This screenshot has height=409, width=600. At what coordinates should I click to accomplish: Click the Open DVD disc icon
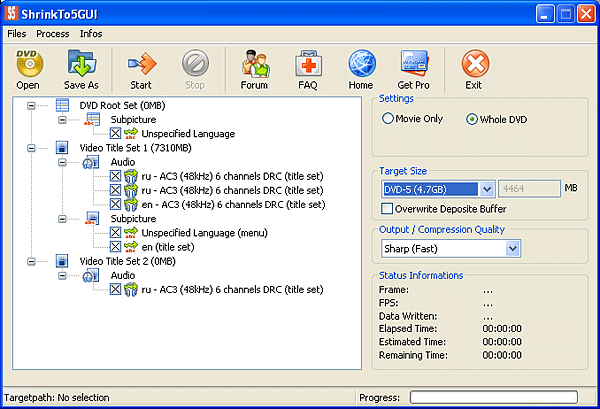point(29,63)
